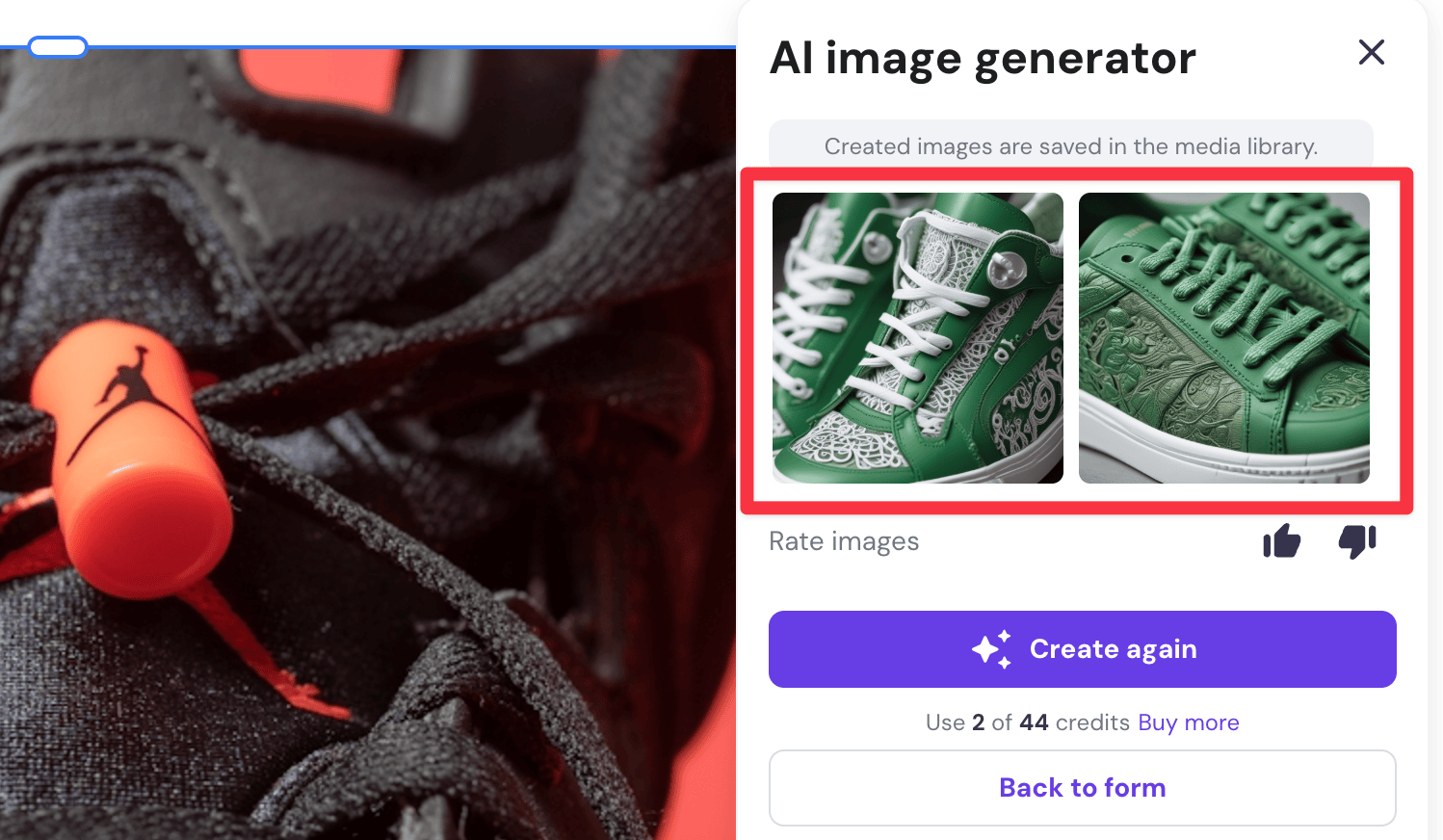Select the left green sneaker generated image
Image resolution: width=1443 pixels, height=840 pixels.
917,338
